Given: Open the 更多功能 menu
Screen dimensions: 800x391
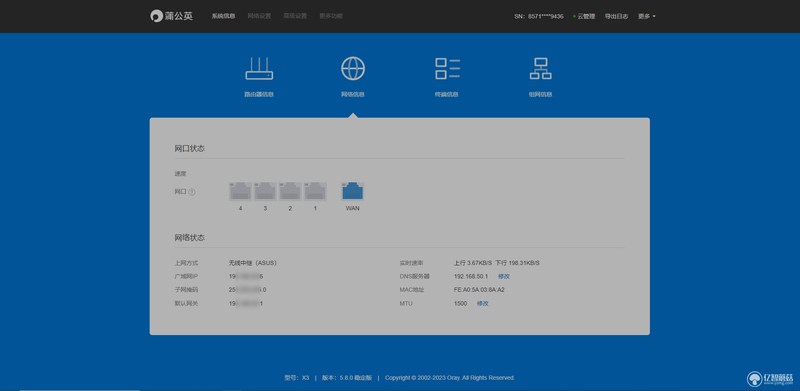Looking at the screenshot, I should coord(331,16).
